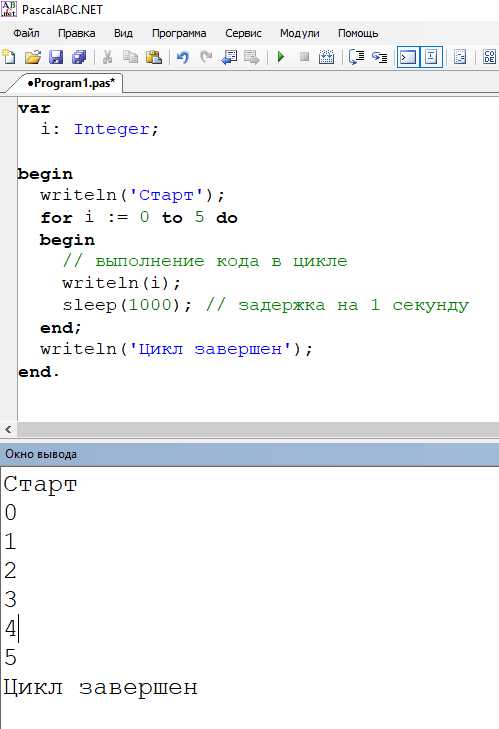Toggle the output window panel button
This screenshot has height=729, width=499.
[408, 57]
